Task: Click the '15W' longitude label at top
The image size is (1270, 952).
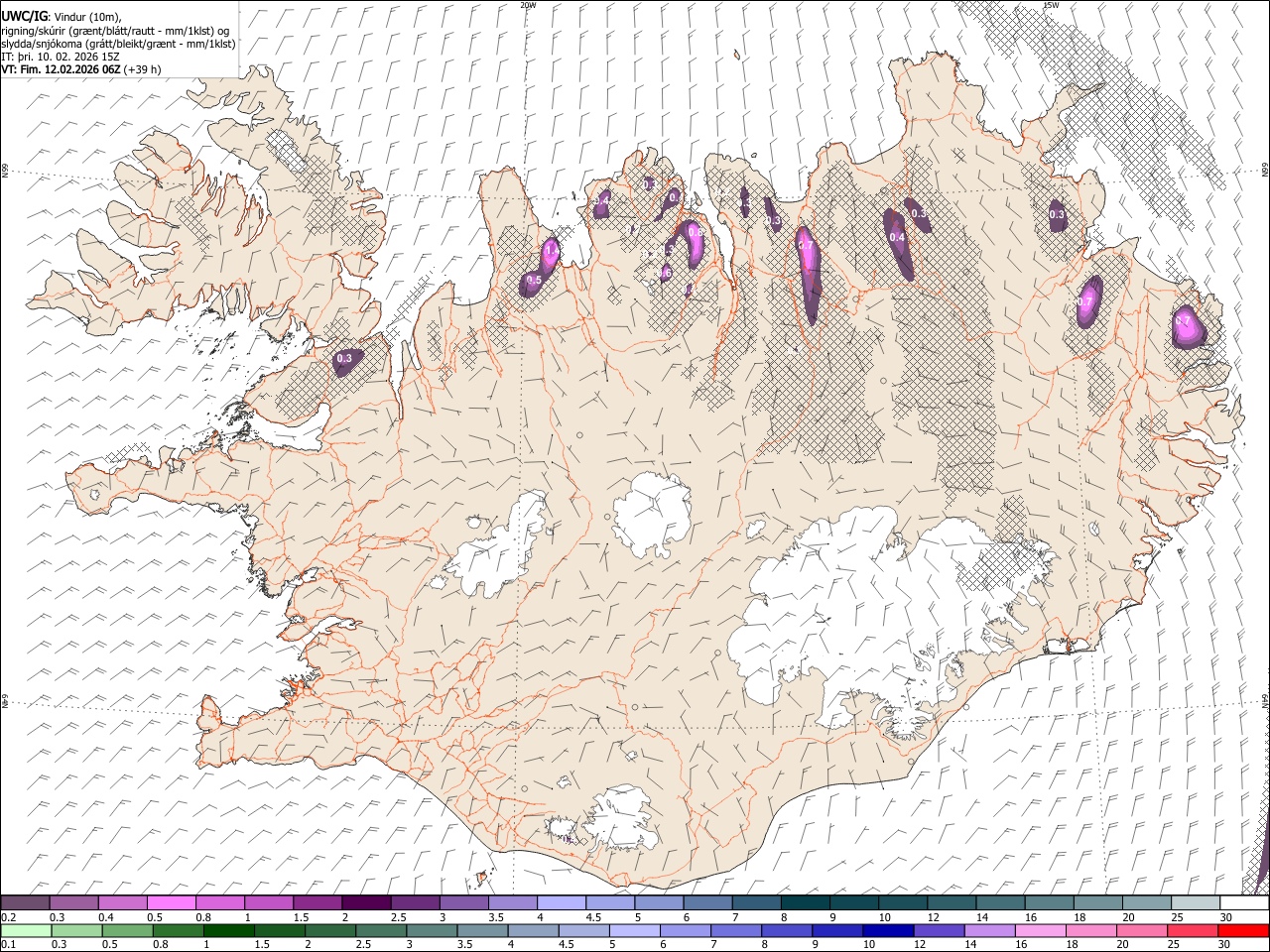Action: click(1051, 5)
